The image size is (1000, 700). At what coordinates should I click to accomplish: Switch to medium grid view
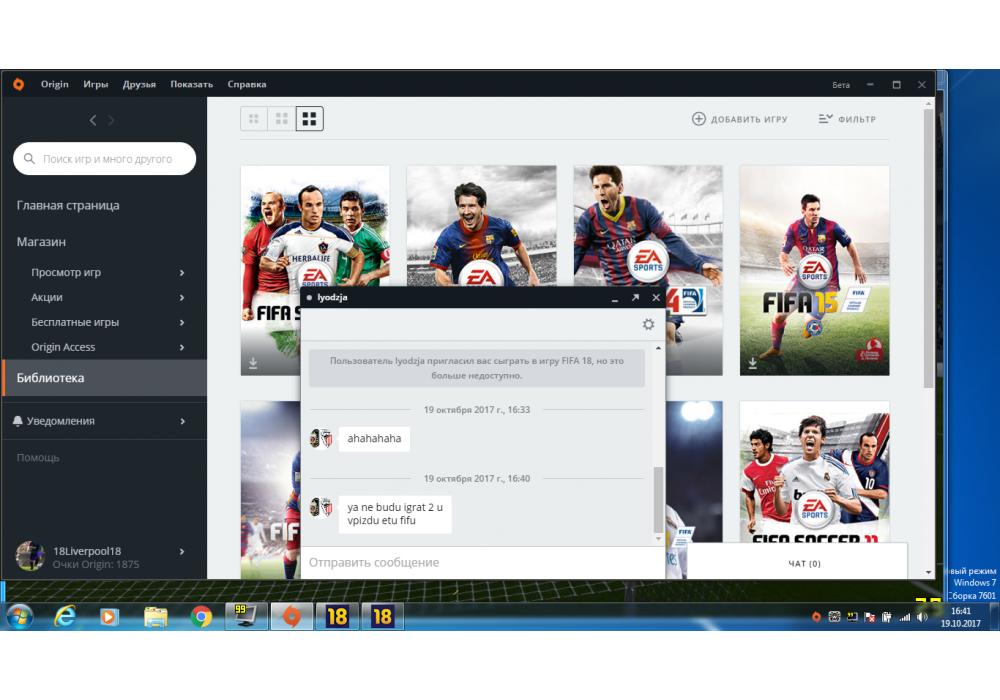[x=282, y=119]
